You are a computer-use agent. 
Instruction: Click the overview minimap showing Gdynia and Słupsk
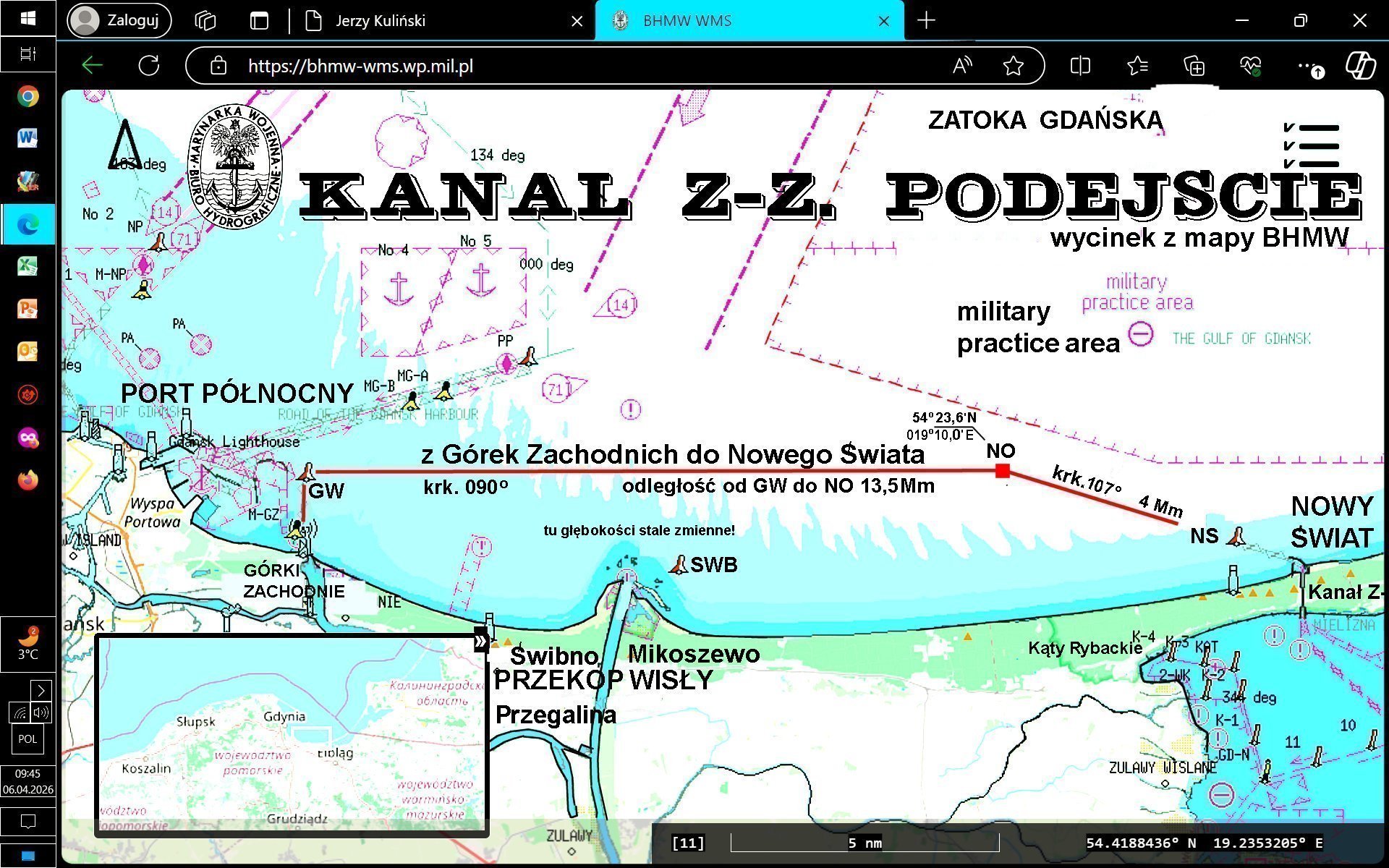click(x=289, y=734)
